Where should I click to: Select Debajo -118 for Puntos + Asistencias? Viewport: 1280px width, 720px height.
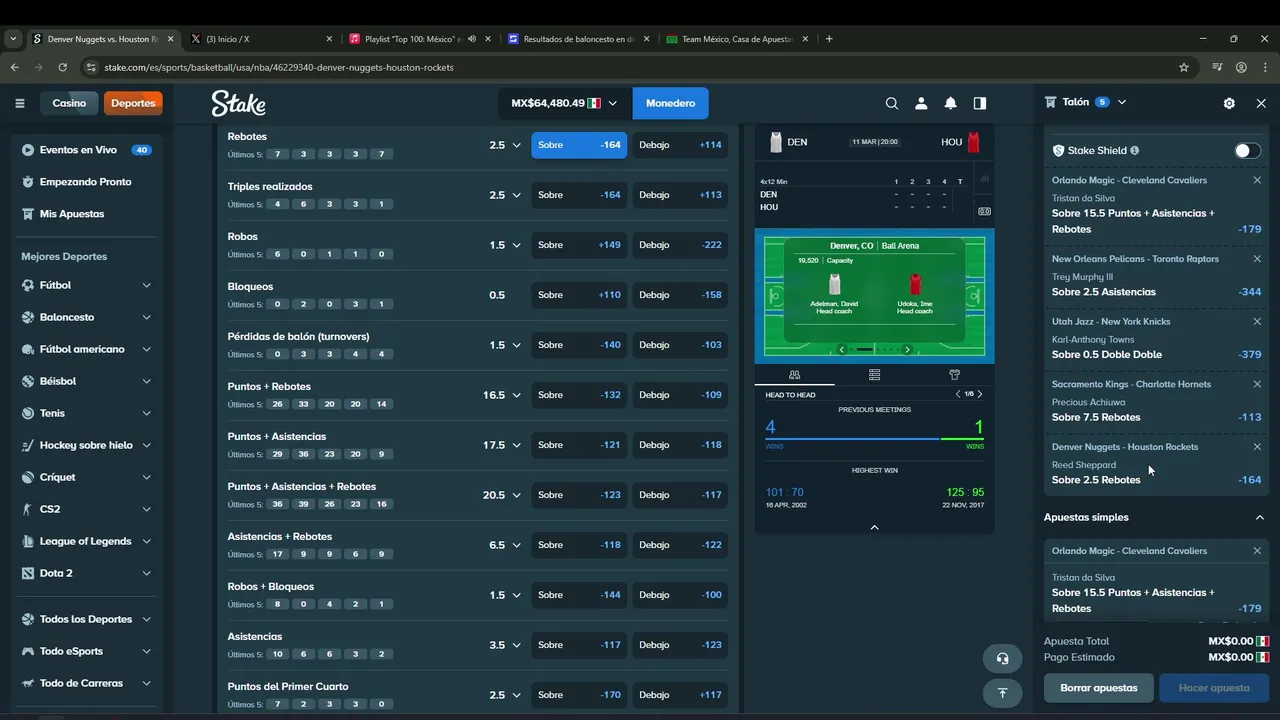point(680,445)
